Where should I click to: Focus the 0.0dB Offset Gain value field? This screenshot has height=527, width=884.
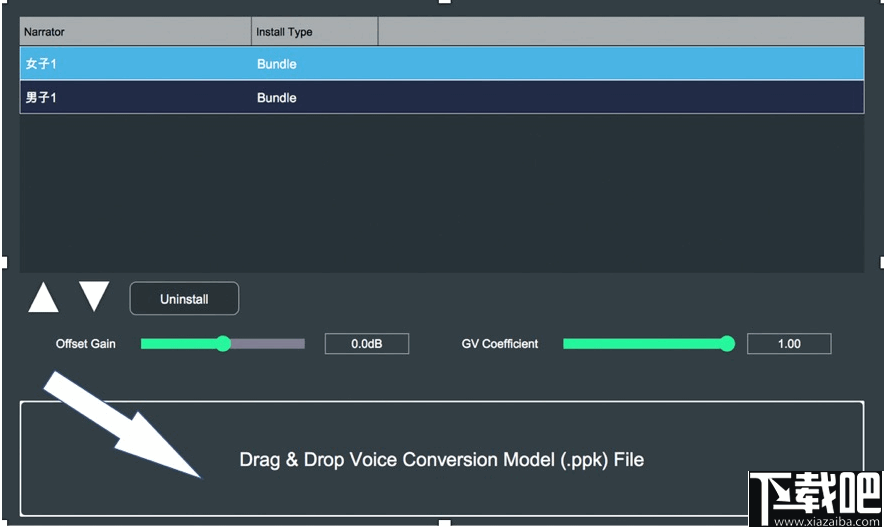pos(366,344)
